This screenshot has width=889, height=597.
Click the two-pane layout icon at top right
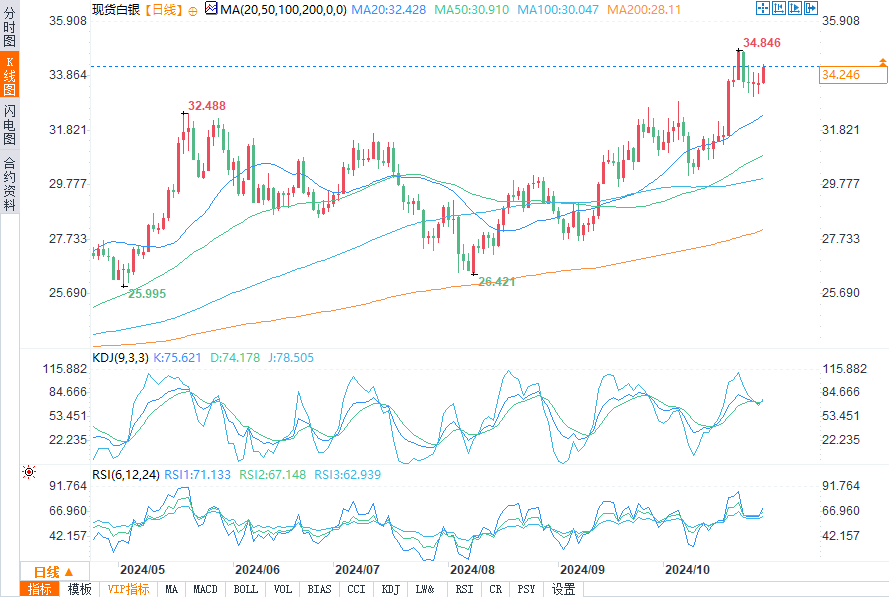(x=778, y=8)
